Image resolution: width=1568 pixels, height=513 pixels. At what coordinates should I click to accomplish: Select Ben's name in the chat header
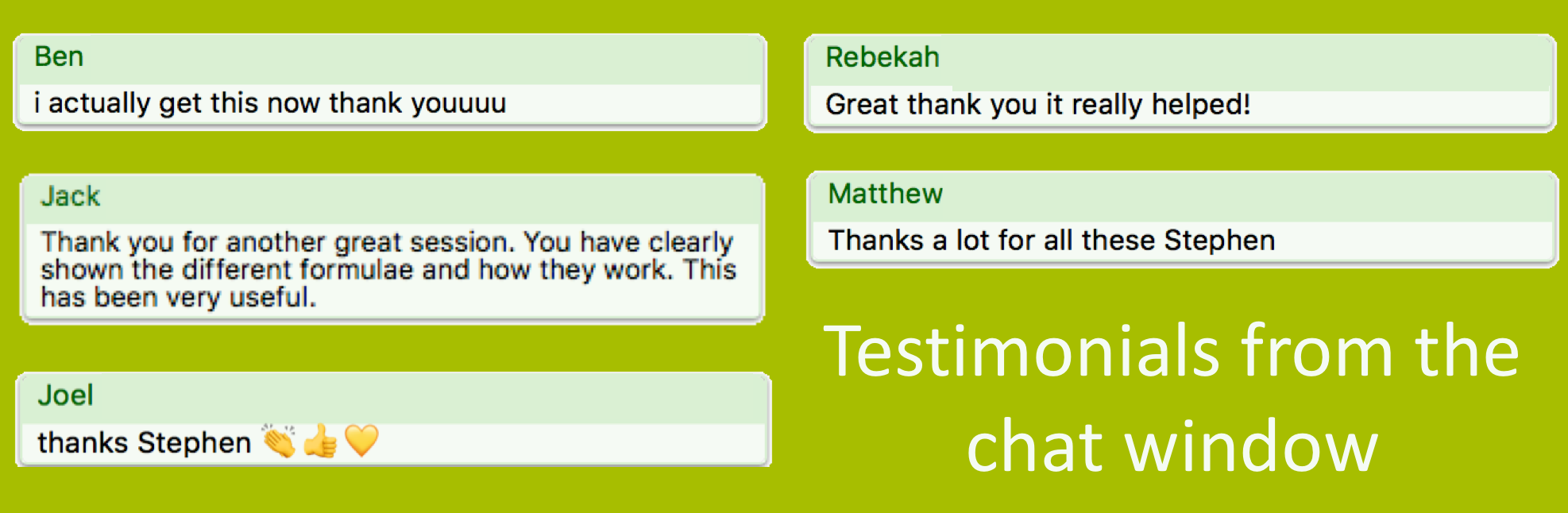tap(59, 57)
